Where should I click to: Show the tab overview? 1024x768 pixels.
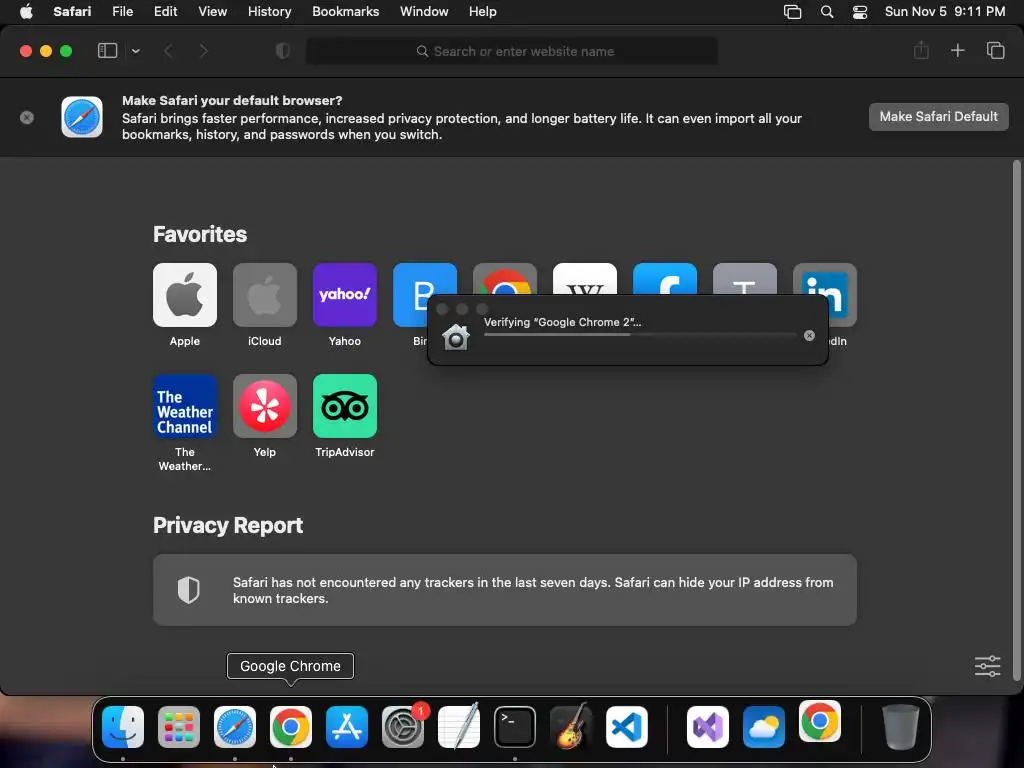pyautogui.click(x=995, y=50)
